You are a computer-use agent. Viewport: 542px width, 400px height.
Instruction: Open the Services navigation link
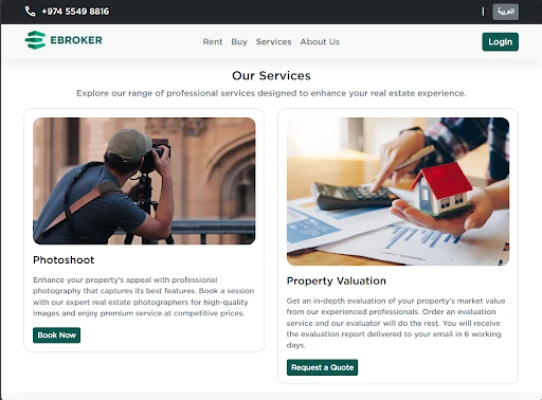pyautogui.click(x=273, y=42)
